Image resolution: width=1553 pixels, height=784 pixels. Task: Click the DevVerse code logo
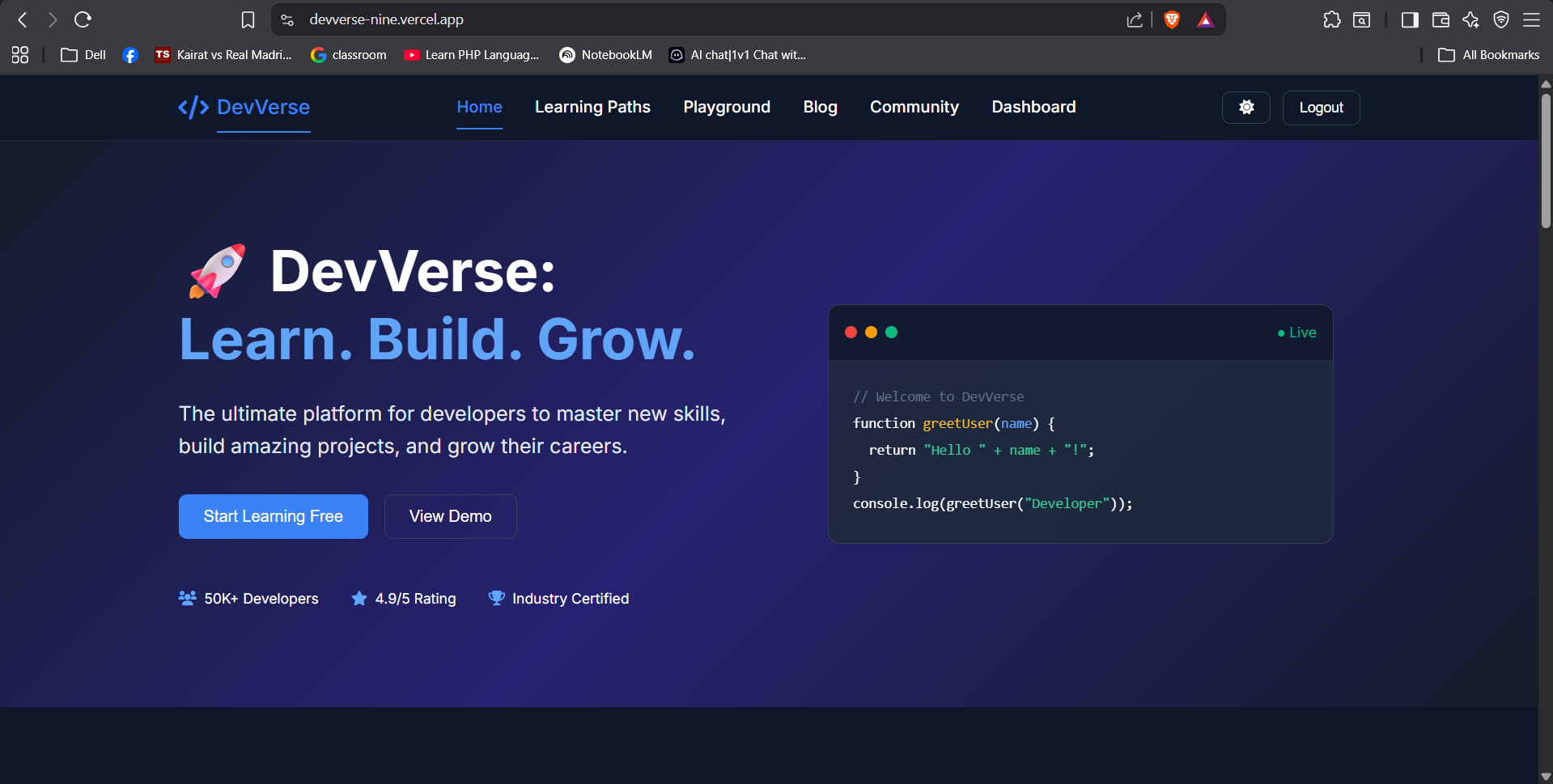(193, 107)
